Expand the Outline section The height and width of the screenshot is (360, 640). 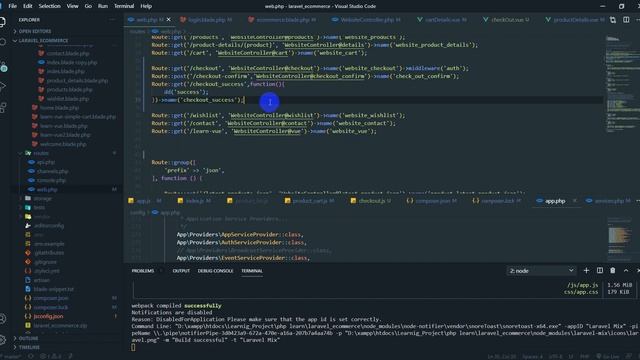pyautogui.click(x=28, y=338)
